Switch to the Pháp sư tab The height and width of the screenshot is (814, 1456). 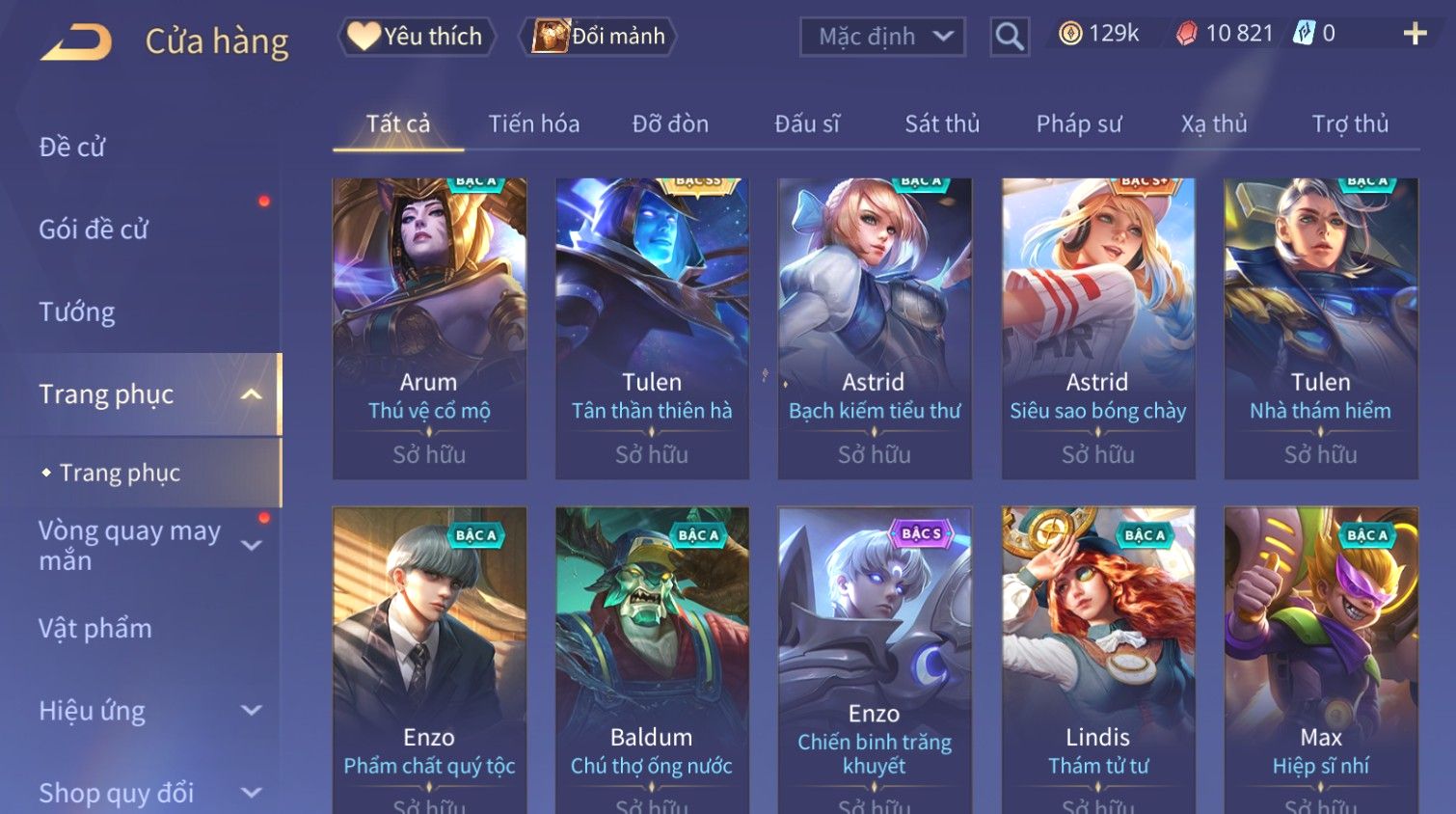1079,123
